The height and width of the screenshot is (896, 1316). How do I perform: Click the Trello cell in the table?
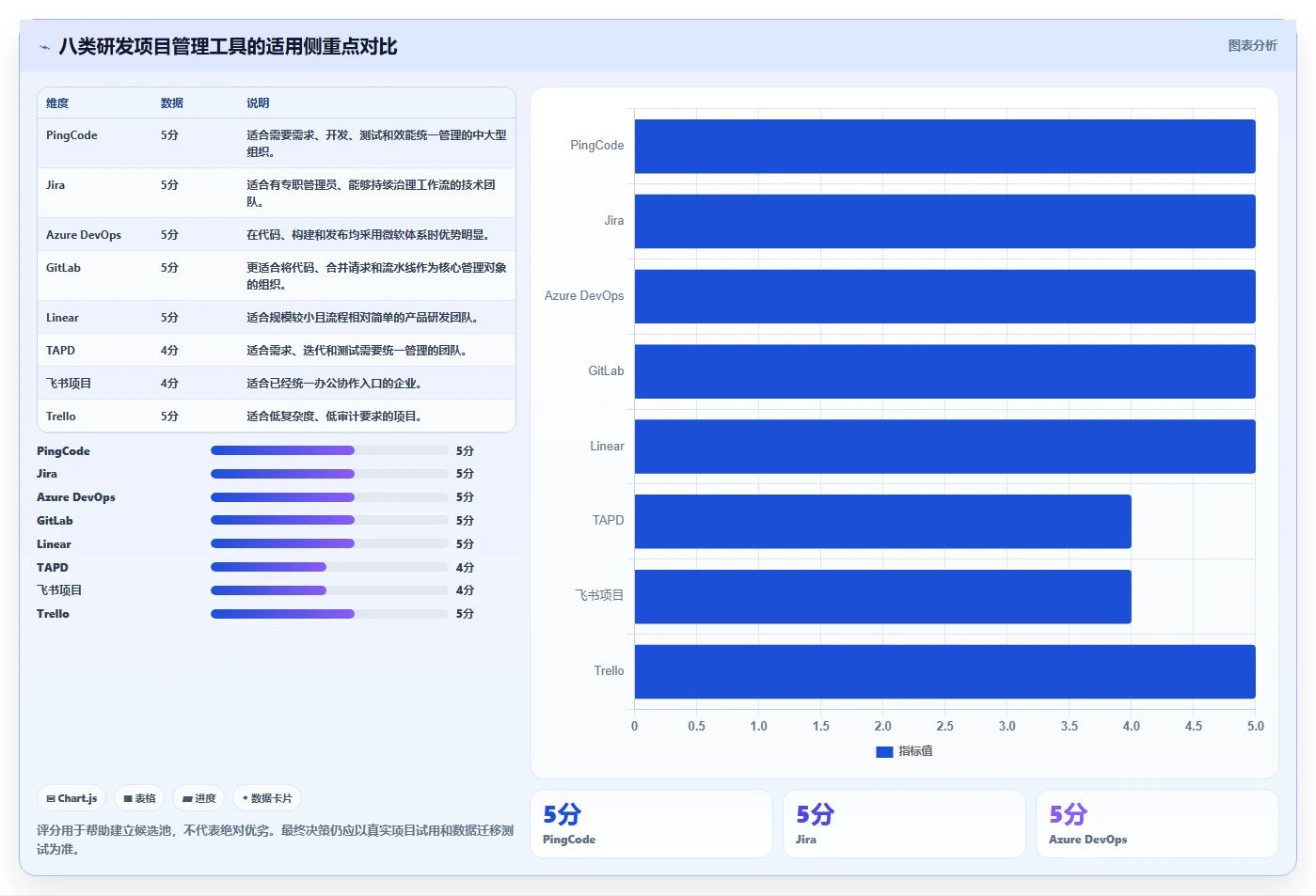pyautogui.click(x=61, y=417)
